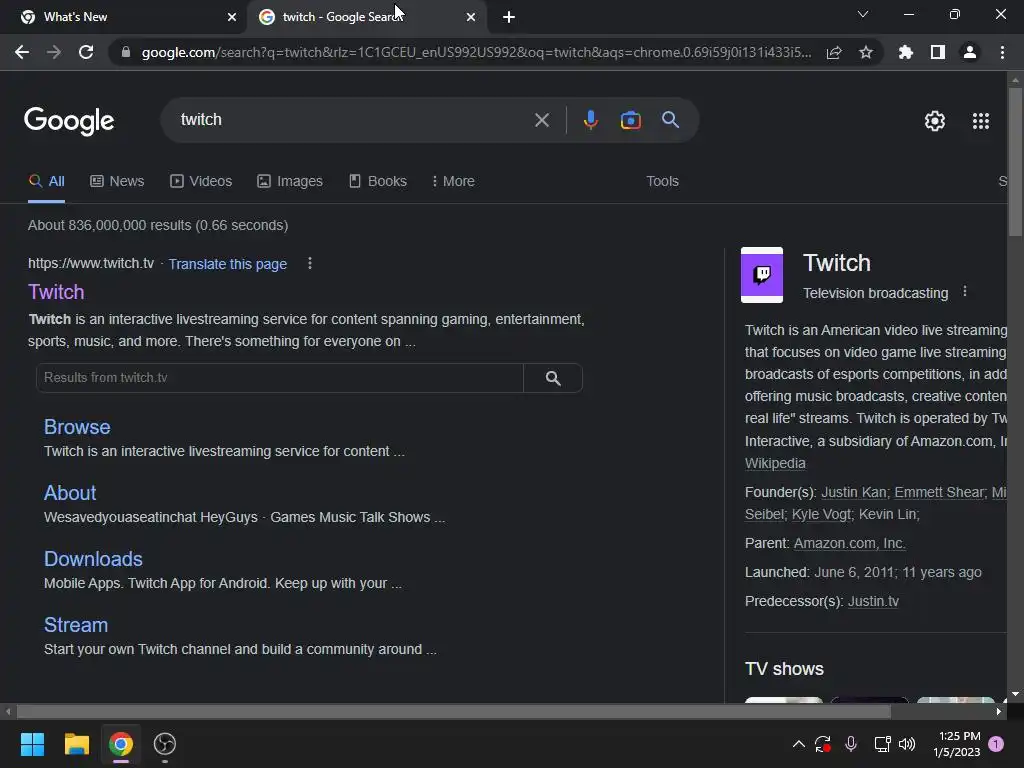
Task: Start voice search with the microphone
Action: pyautogui.click(x=590, y=120)
